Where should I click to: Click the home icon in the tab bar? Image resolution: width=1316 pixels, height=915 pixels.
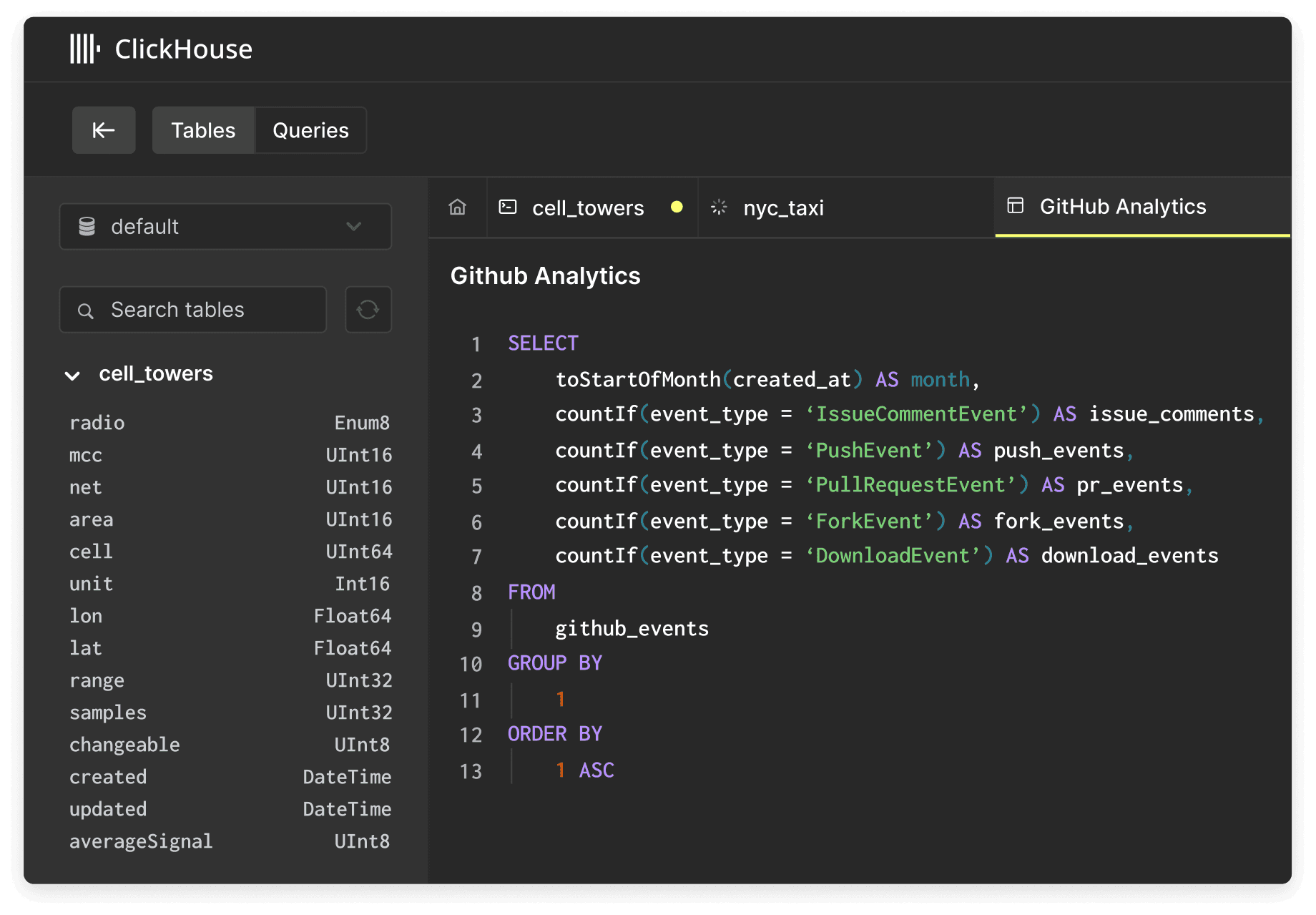coord(457,207)
